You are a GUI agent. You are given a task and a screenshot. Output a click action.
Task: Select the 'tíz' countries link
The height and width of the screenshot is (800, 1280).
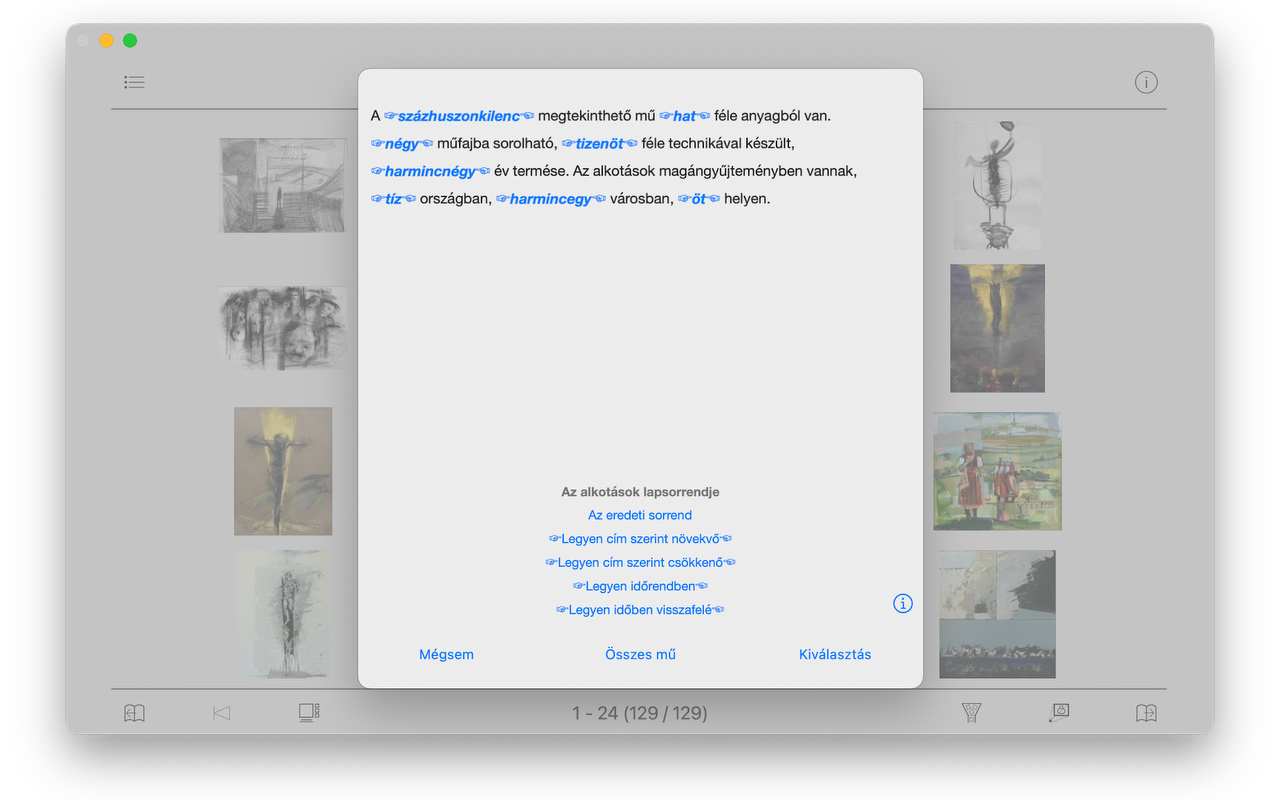pos(393,199)
